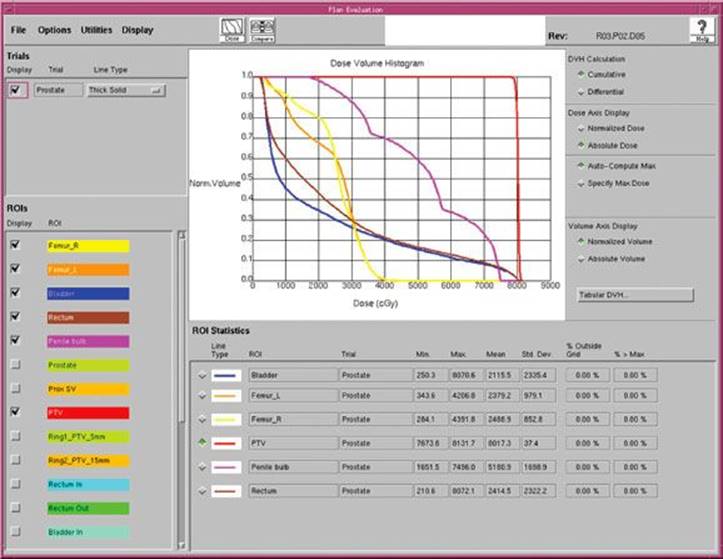Click the Prostate trial name field
Image resolution: width=723 pixels, height=559 pixels.
pyautogui.click(x=58, y=90)
